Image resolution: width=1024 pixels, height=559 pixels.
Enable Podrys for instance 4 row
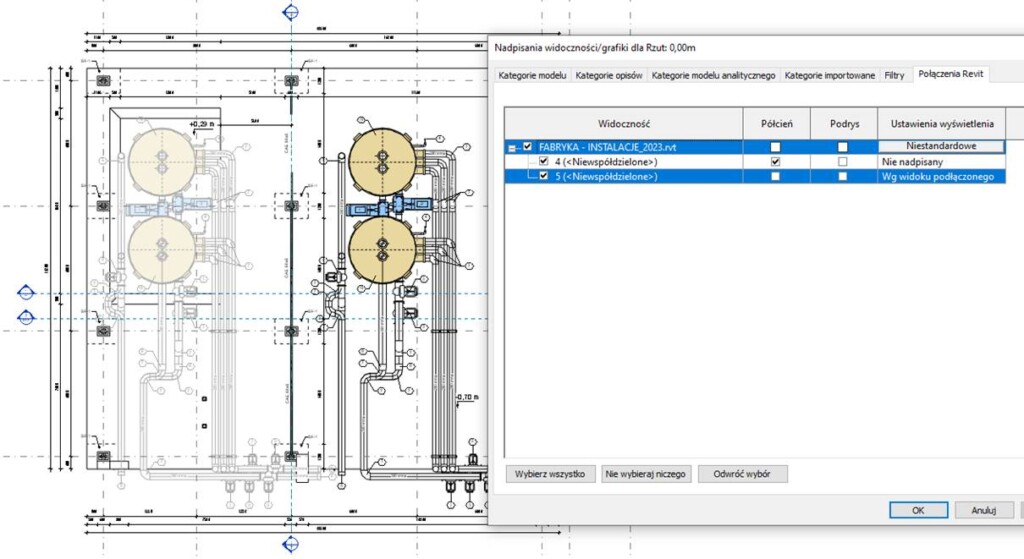click(x=842, y=161)
